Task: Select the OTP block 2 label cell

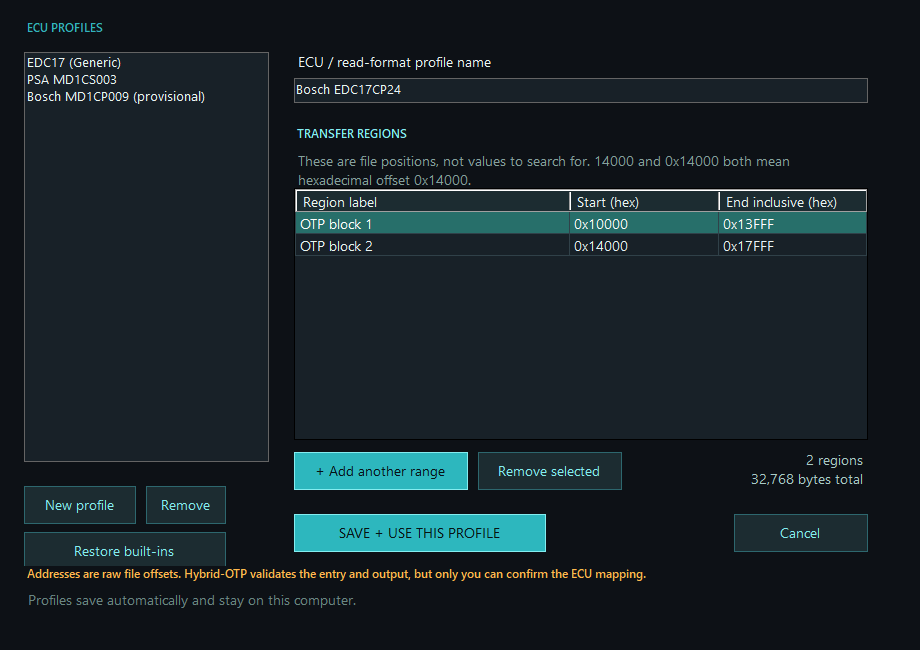Action: 432,246
